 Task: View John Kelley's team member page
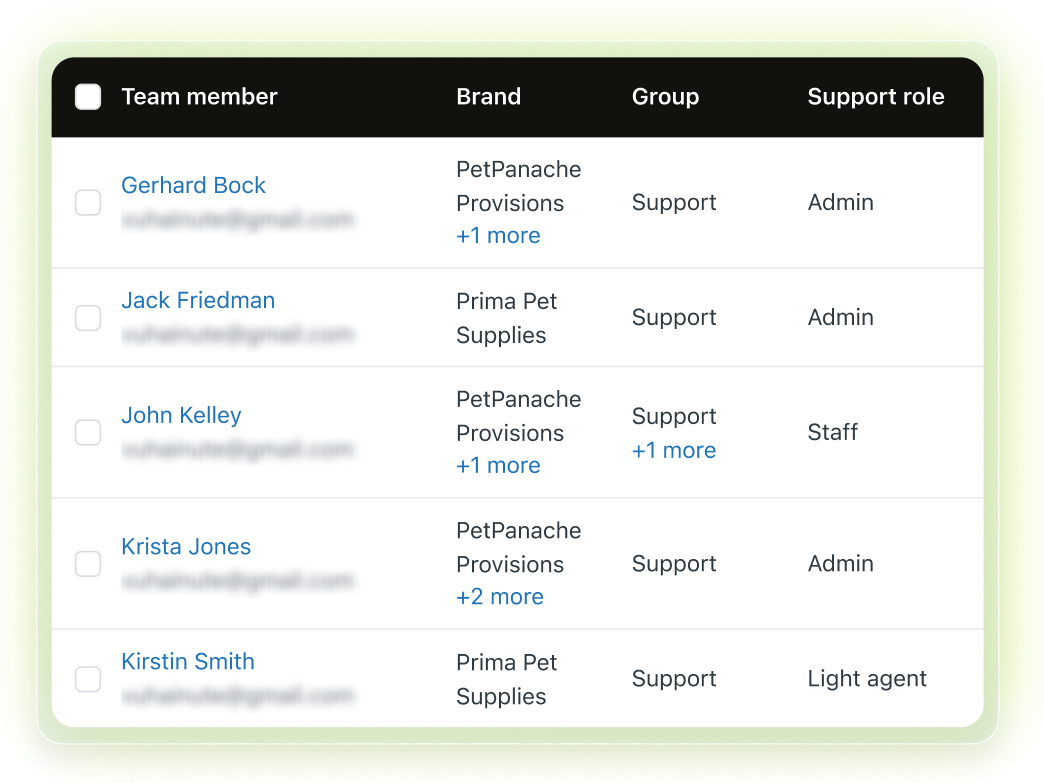(181, 415)
